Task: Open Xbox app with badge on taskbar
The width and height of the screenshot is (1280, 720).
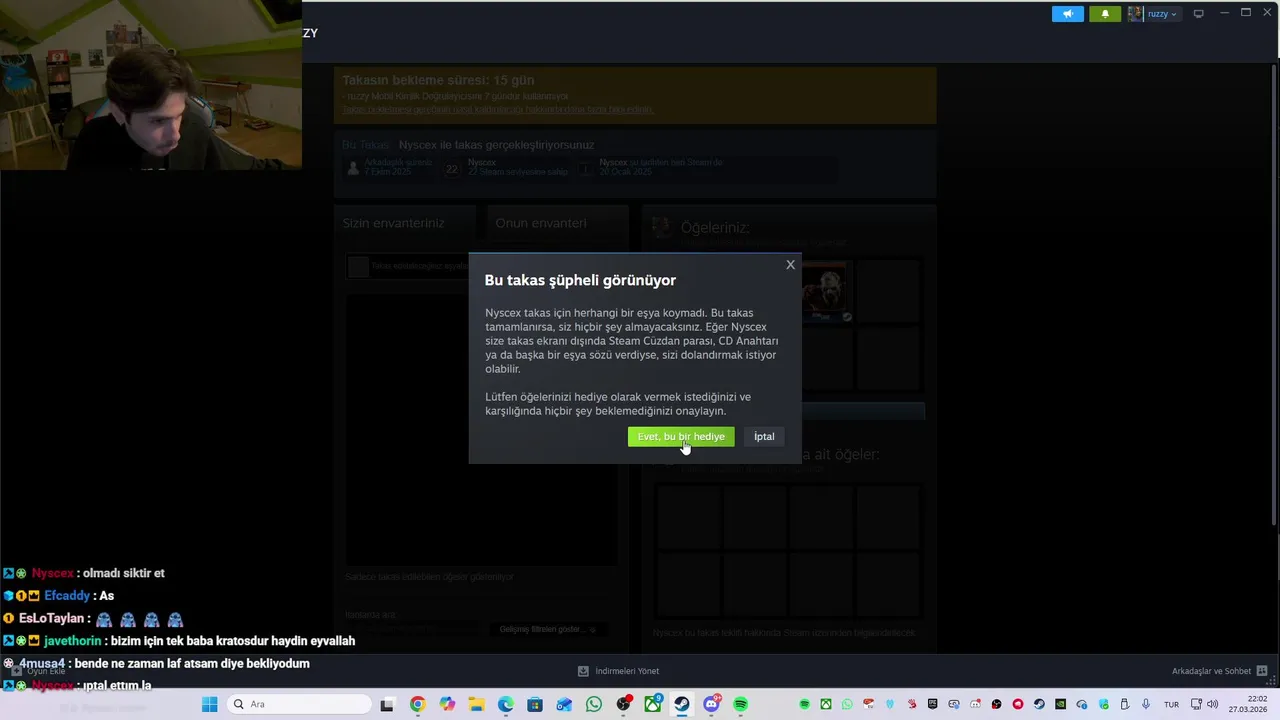Action: point(653,704)
